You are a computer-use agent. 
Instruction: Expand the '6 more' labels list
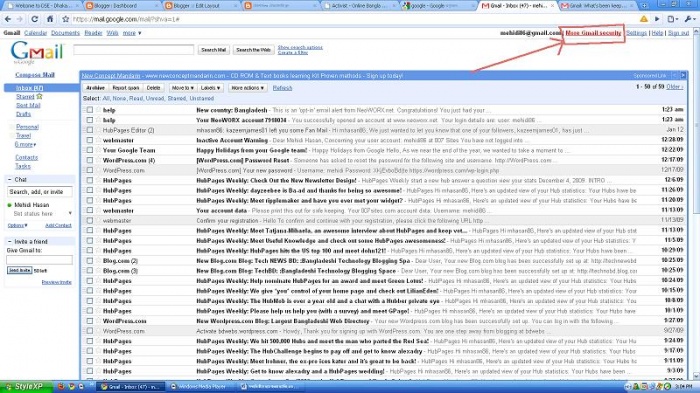[x=25, y=144]
